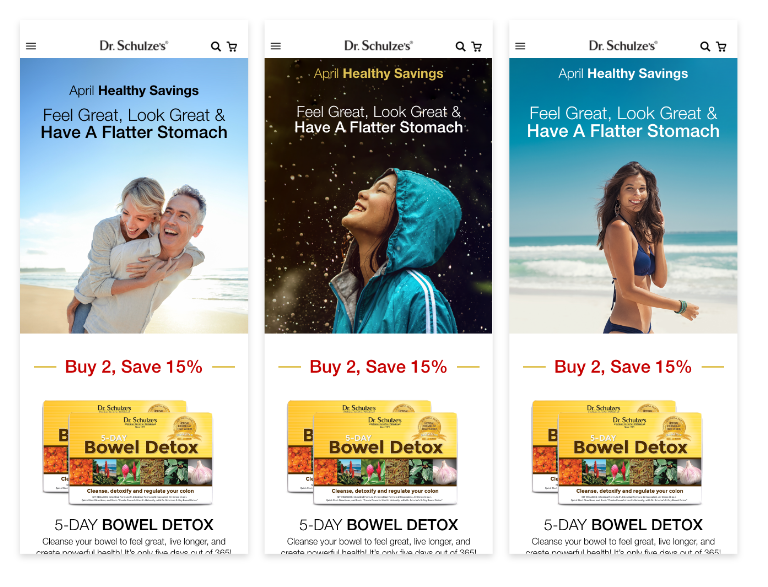Open hamburger menu in rain jacket mockup
This screenshot has width=768, height=587.
[x=276, y=46]
